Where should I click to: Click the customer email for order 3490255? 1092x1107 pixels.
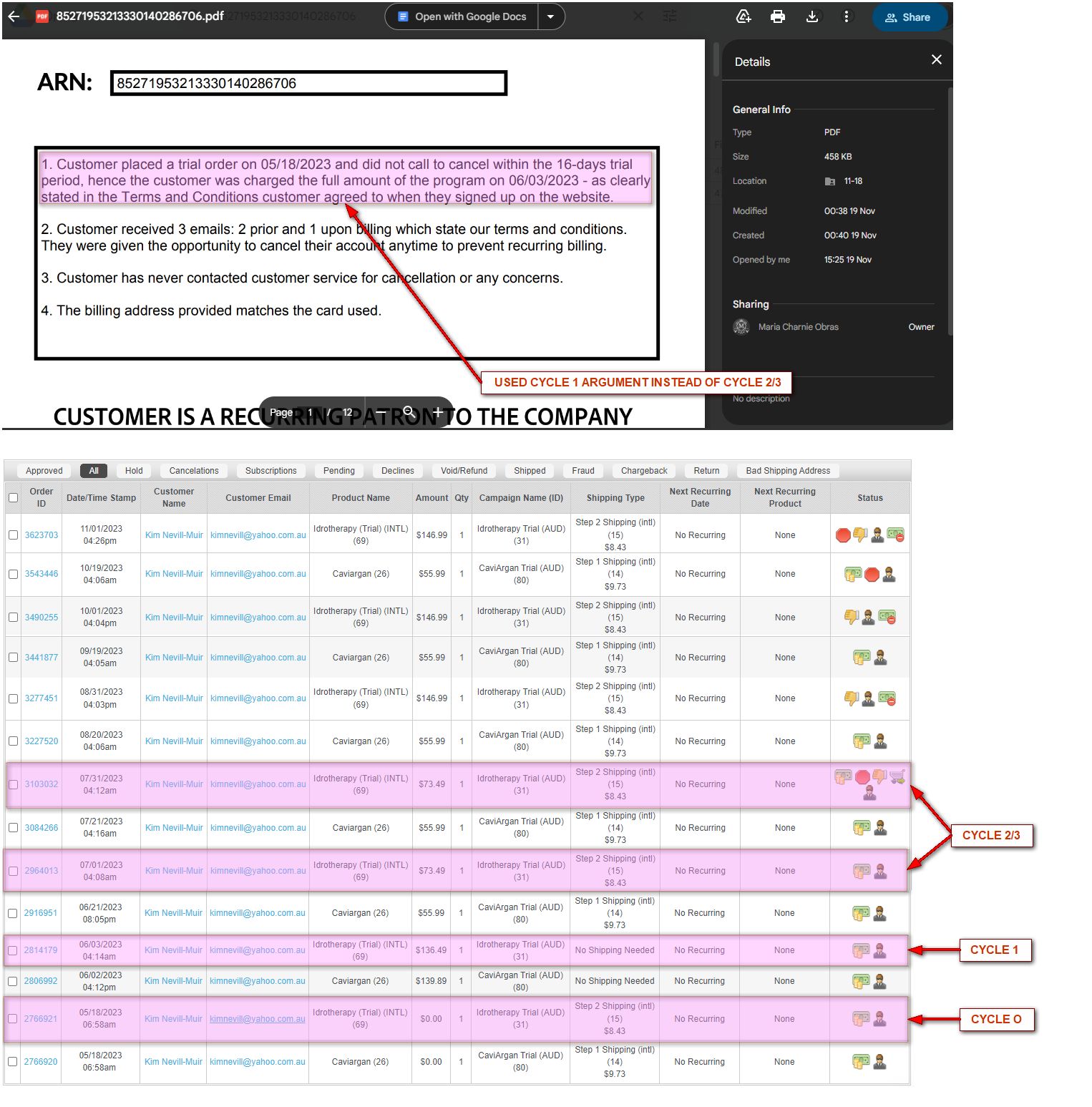pos(258,617)
